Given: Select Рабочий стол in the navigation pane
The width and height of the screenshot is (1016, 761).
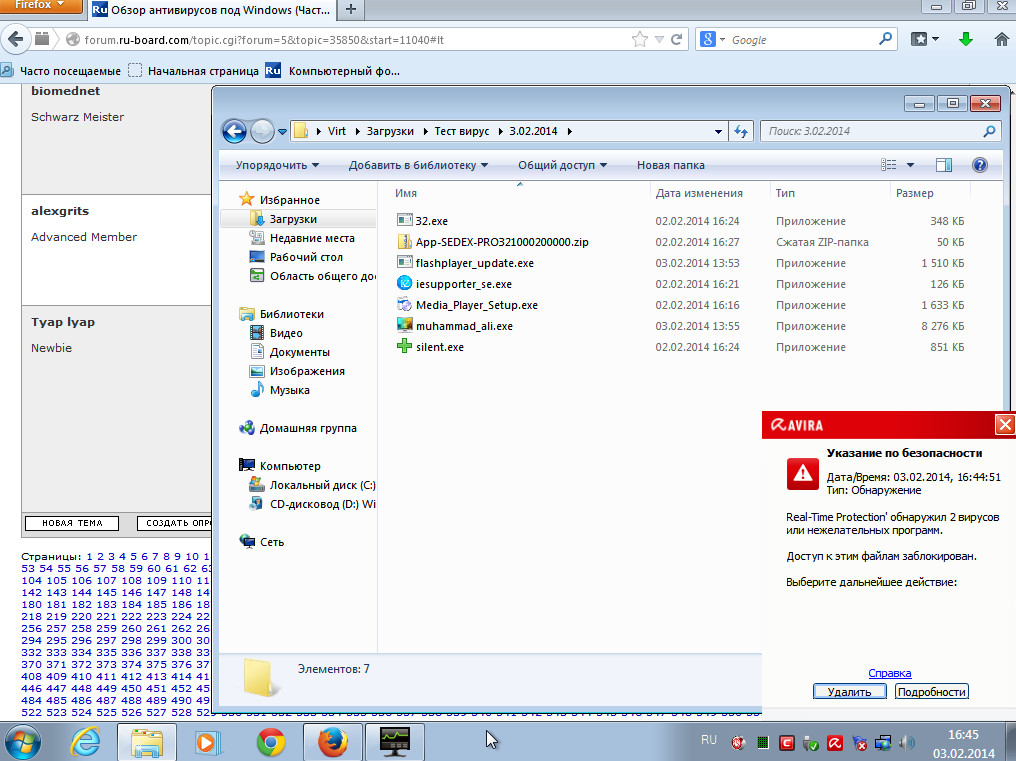Looking at the screenshot, I should point(306,257).
